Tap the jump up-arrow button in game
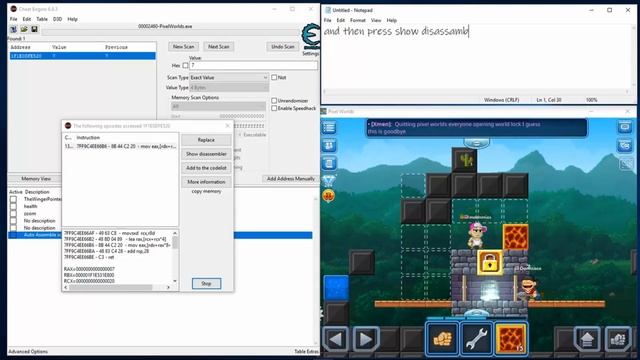640x360 pixels. point(587,339)
